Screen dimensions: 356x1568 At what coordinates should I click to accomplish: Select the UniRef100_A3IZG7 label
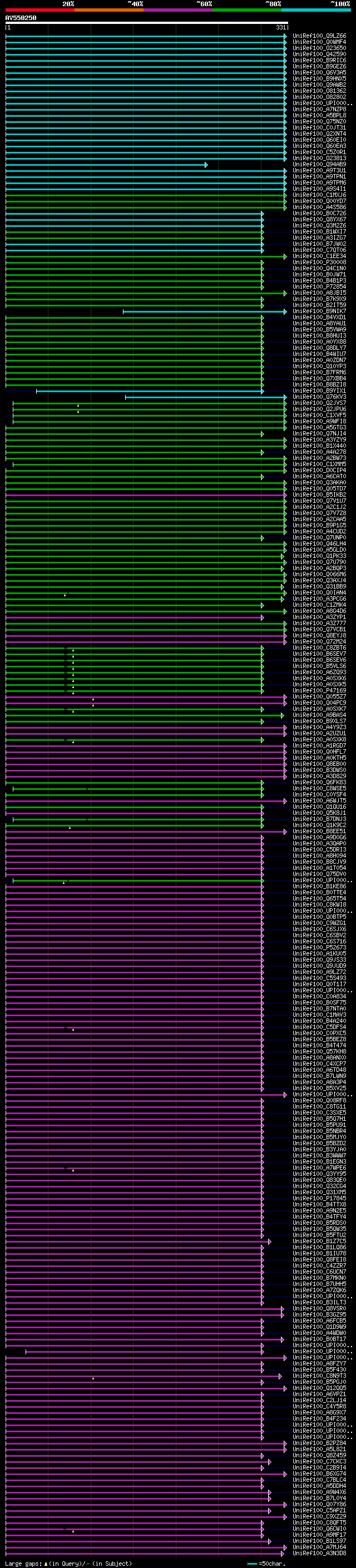coord(319,238)
